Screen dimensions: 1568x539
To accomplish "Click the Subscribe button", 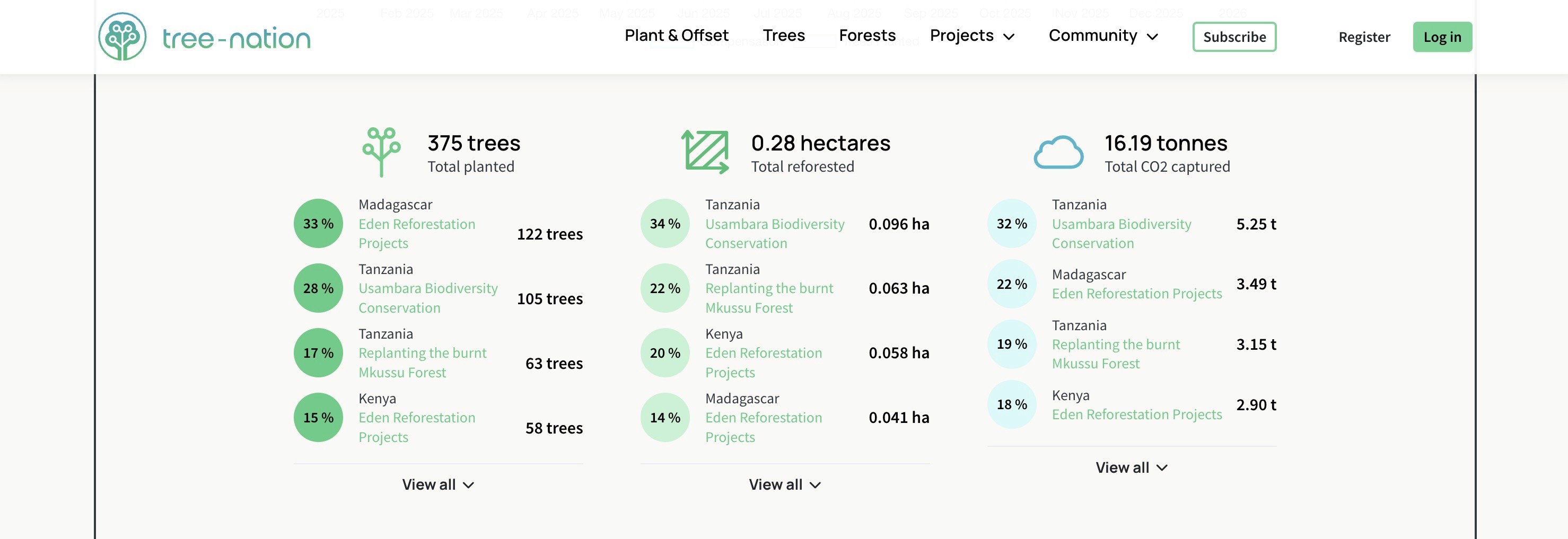I will 1234,37.
